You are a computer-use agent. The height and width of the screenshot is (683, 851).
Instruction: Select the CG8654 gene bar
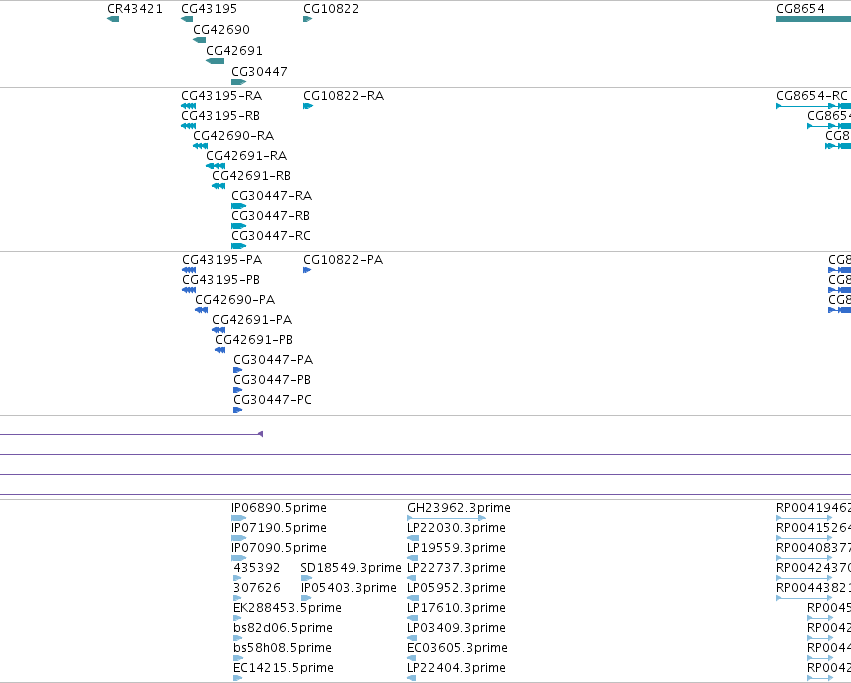814,19
